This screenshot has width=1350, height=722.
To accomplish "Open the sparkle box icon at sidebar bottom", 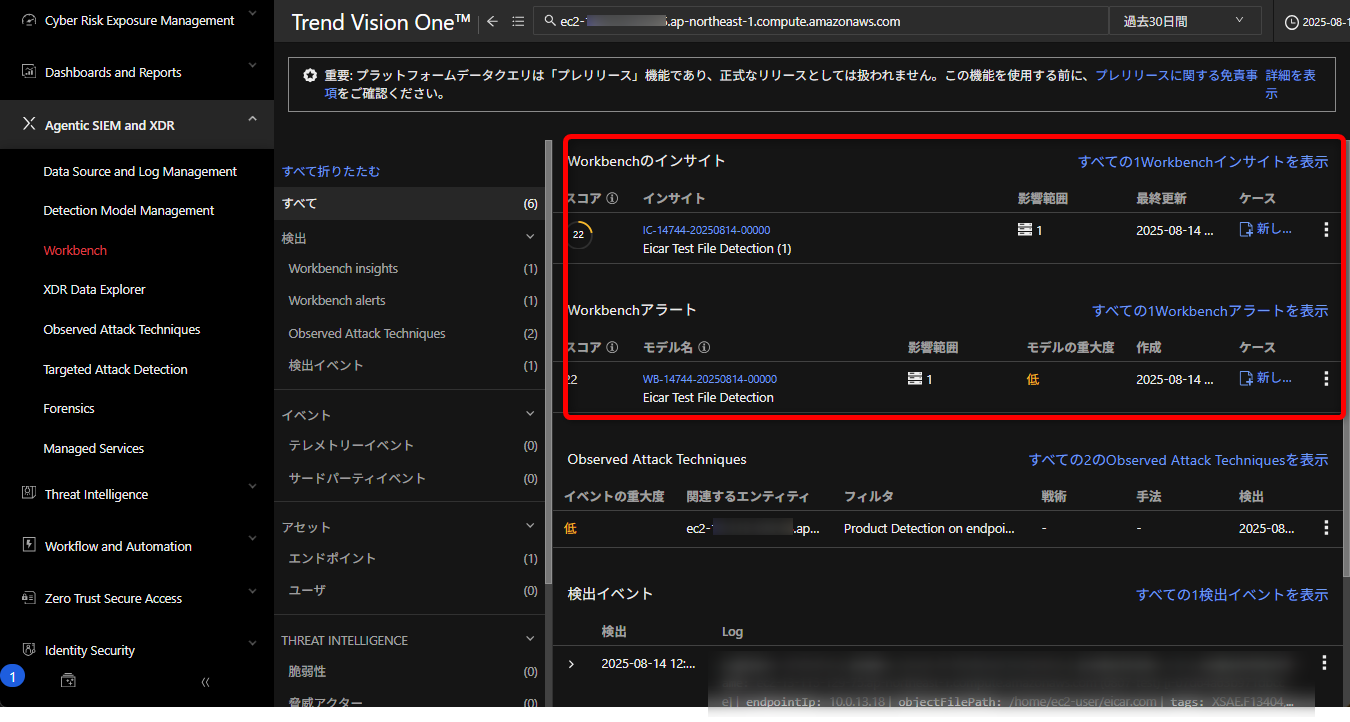I will (x=68, y=681).
